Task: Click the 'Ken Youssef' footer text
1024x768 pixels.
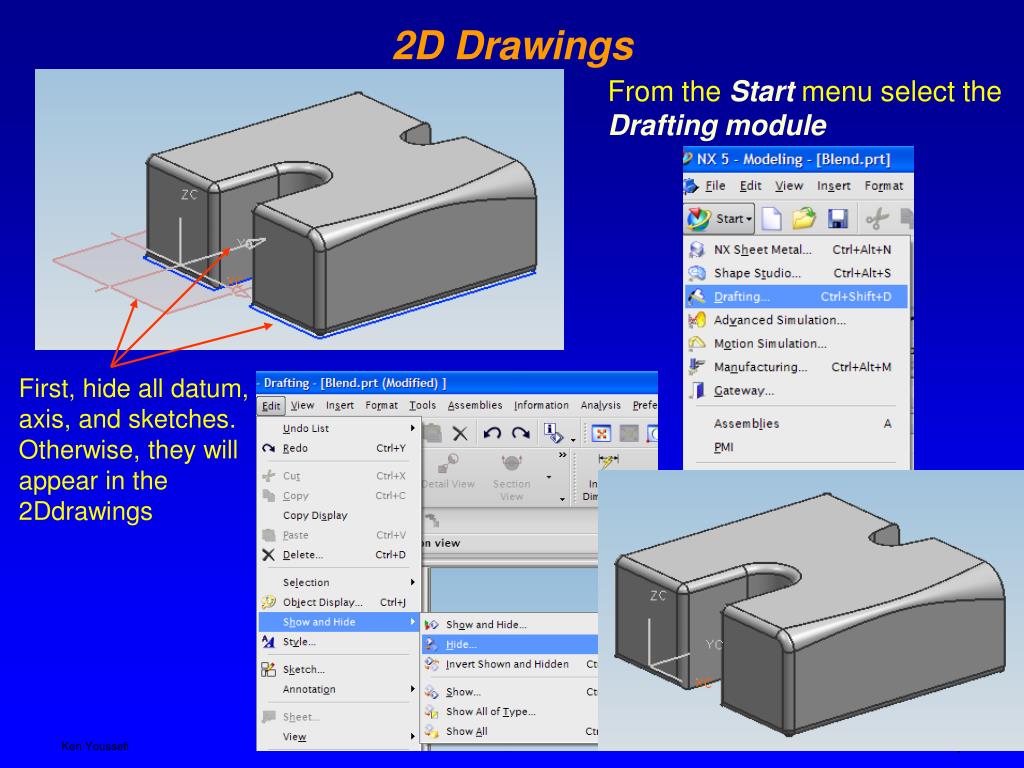Action: pyautogui.click(x=95, y=746)
